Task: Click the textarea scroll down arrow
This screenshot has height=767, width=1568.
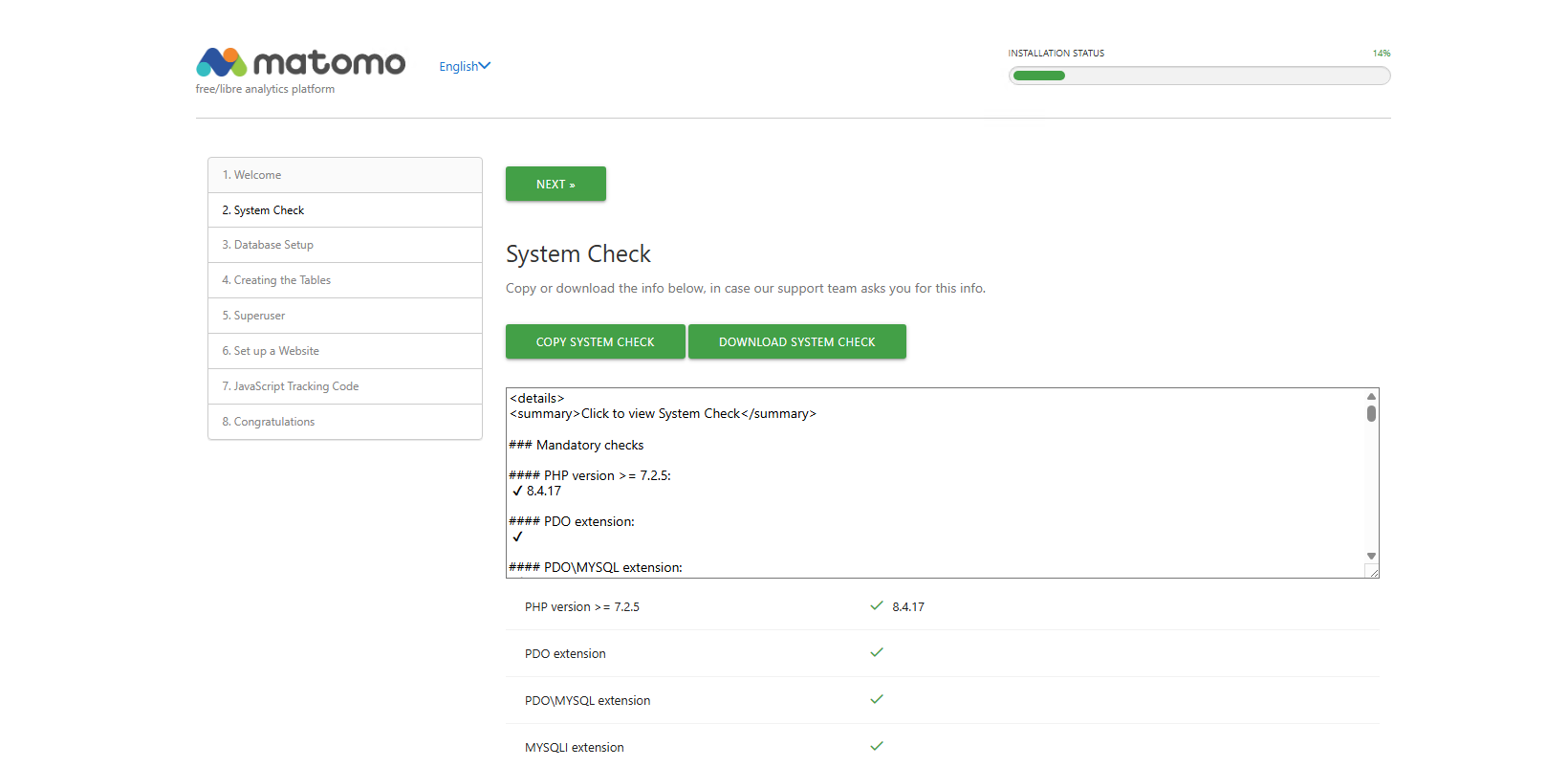Action: (x=1371, y=556)
